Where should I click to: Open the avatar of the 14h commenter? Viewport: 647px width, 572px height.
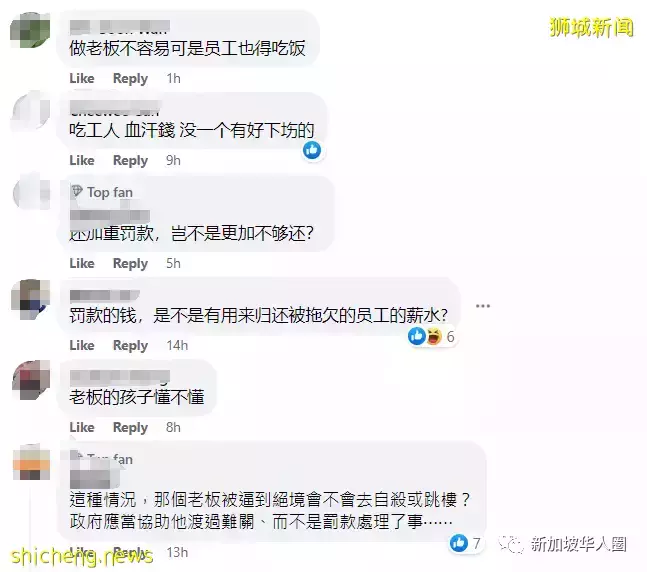(31, 299)
